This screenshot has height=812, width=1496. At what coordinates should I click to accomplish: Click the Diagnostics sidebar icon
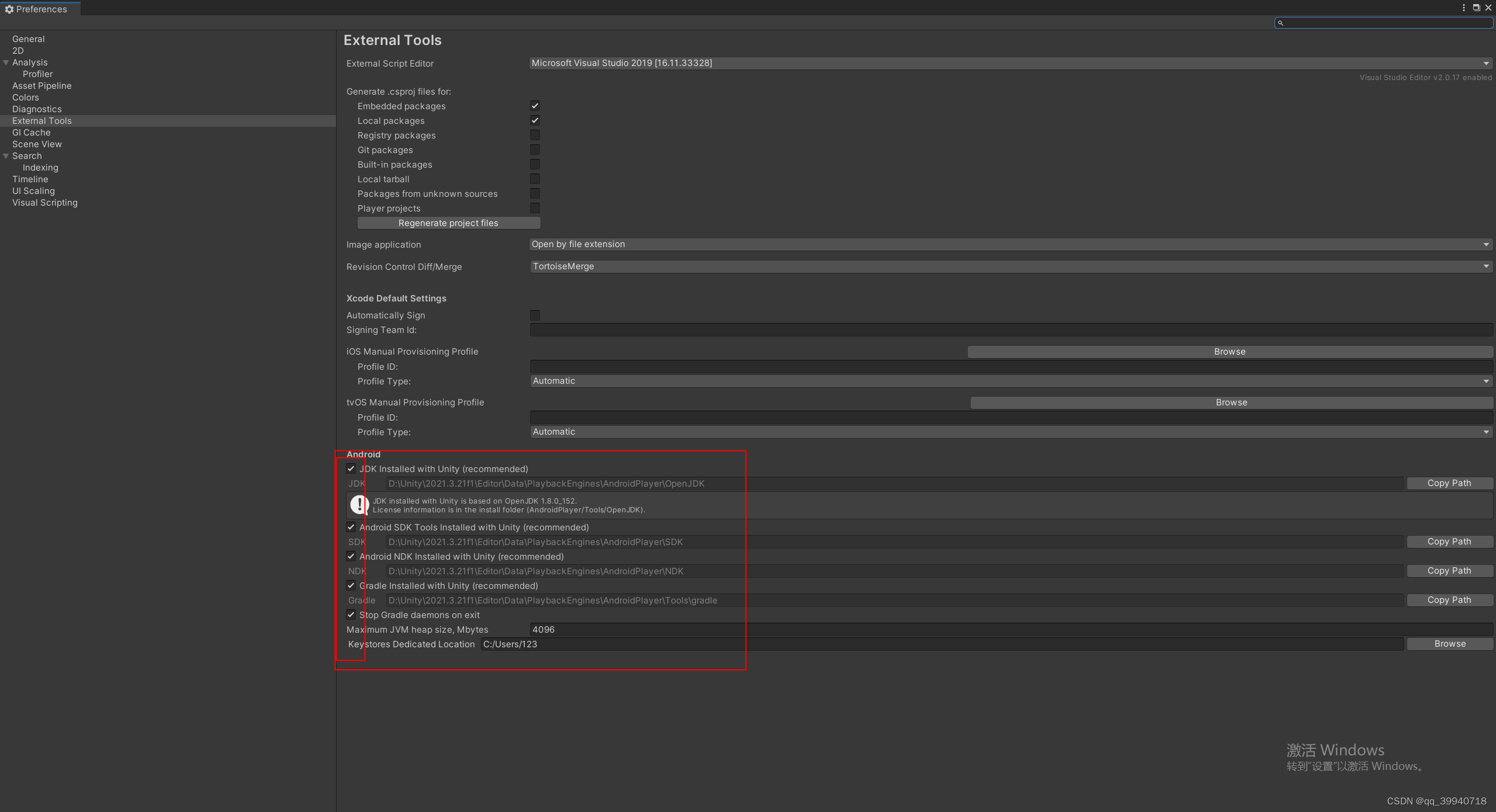pos(38,109)
